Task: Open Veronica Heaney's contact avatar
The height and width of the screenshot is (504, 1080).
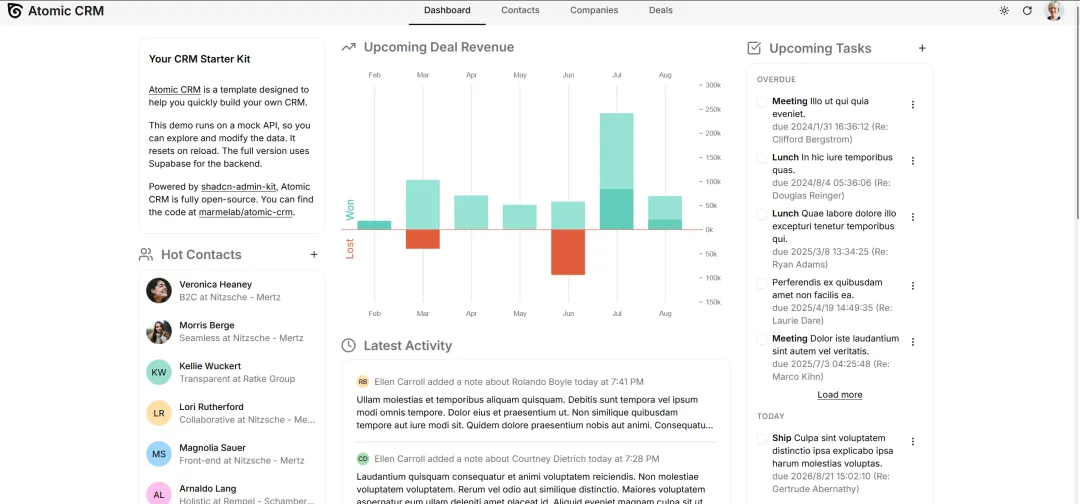Action: tap(159, 291)
